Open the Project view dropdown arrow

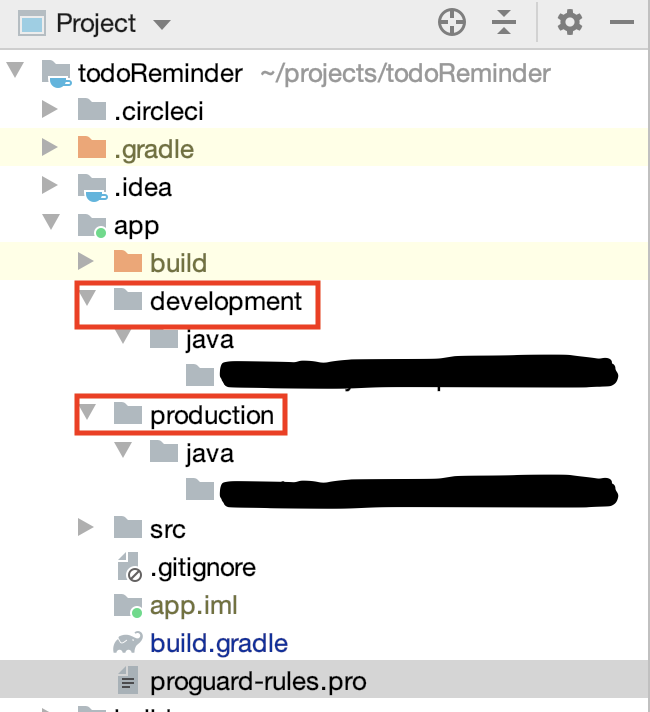162,24
